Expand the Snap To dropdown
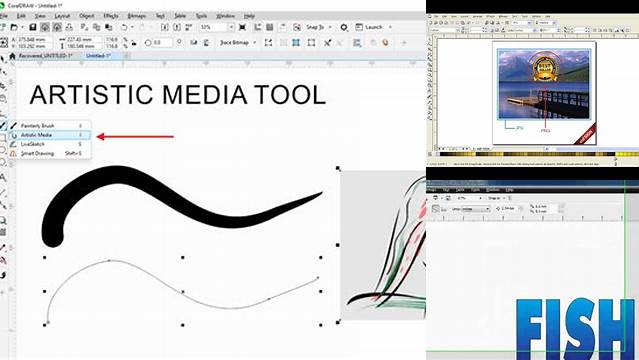This screenshot has height=360, width=639. point(330,27)
